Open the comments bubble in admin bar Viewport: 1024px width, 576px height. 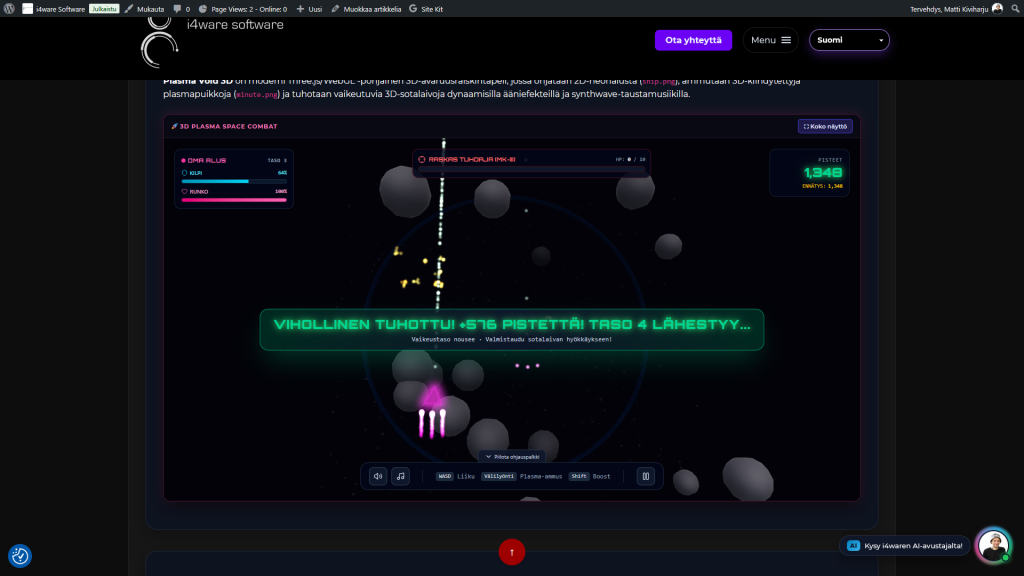[x=182, y=9]
